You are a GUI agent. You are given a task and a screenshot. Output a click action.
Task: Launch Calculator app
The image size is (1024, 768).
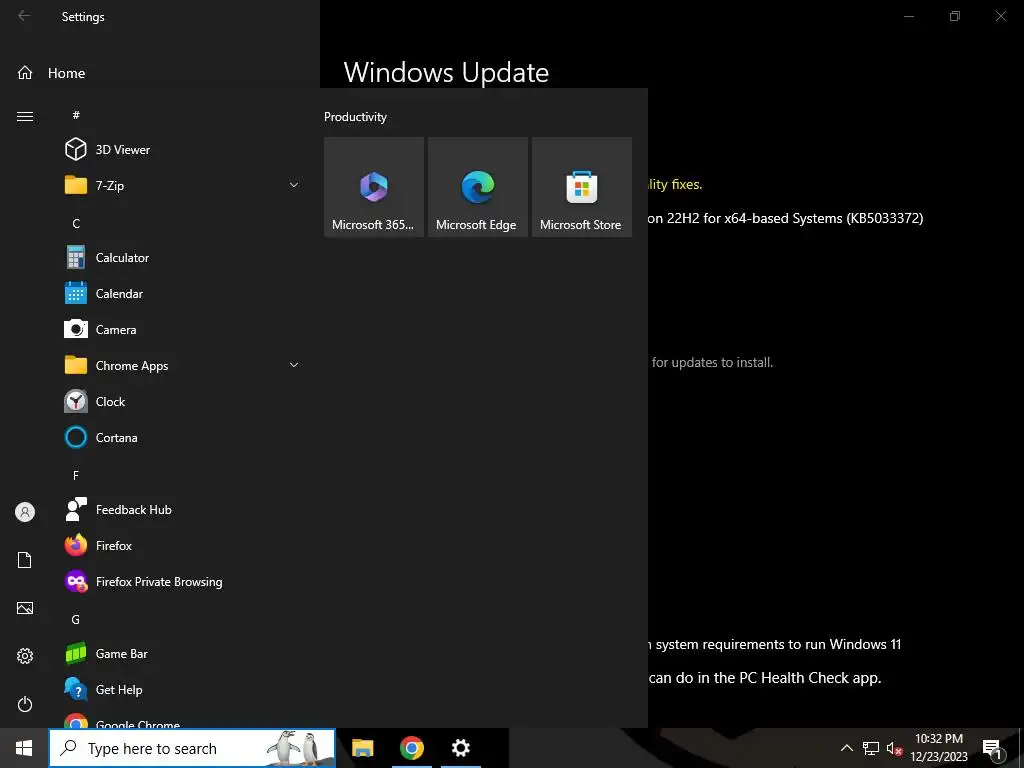tap(183, 257)
